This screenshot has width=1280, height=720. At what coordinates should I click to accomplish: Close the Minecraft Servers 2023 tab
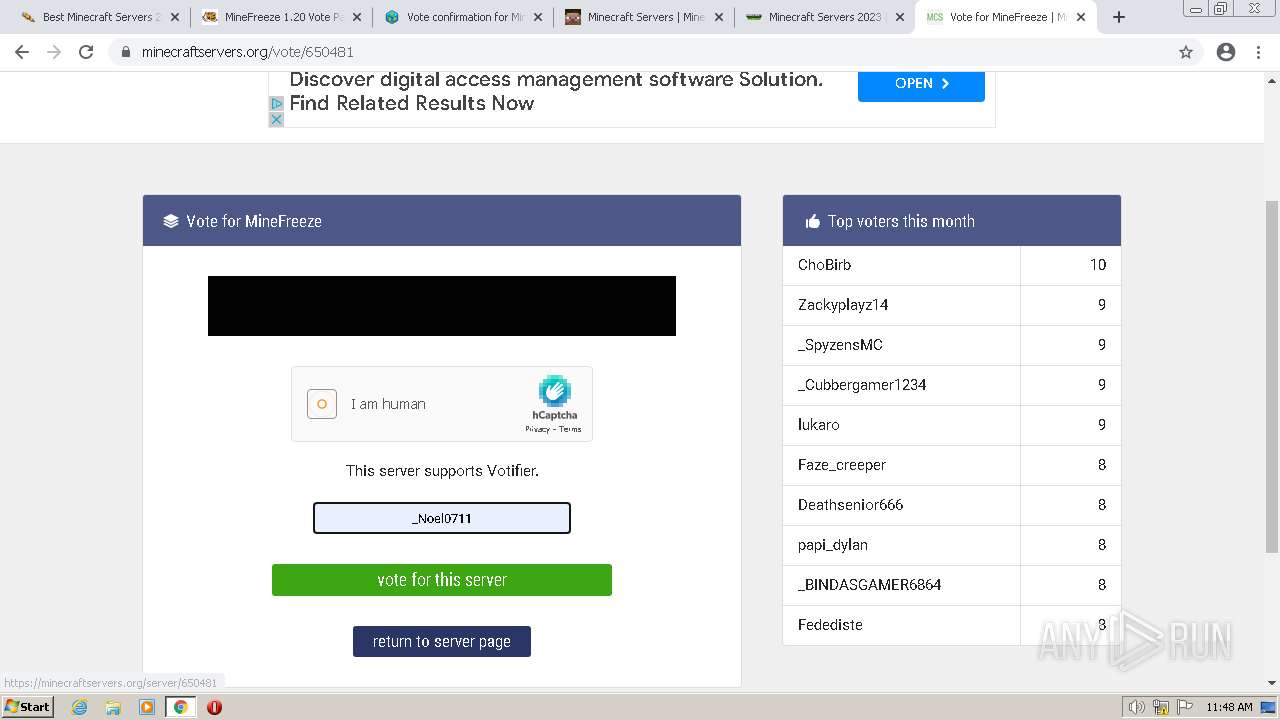click(899, 17)
